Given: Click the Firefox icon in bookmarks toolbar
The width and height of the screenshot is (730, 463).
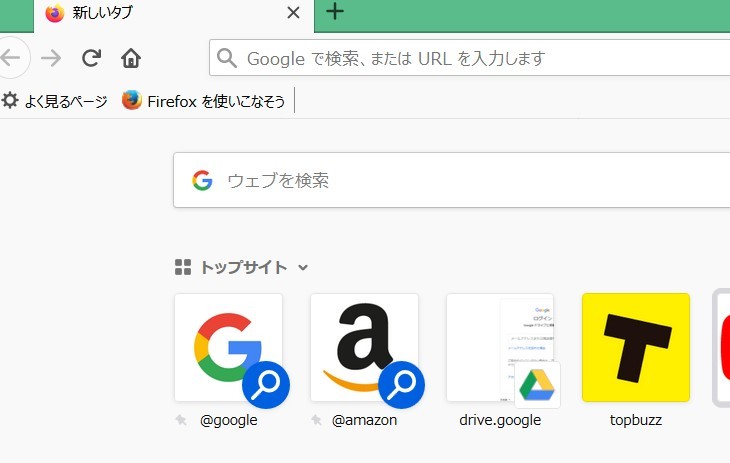Looking at the screenshot, I should (x=132, y=101).
